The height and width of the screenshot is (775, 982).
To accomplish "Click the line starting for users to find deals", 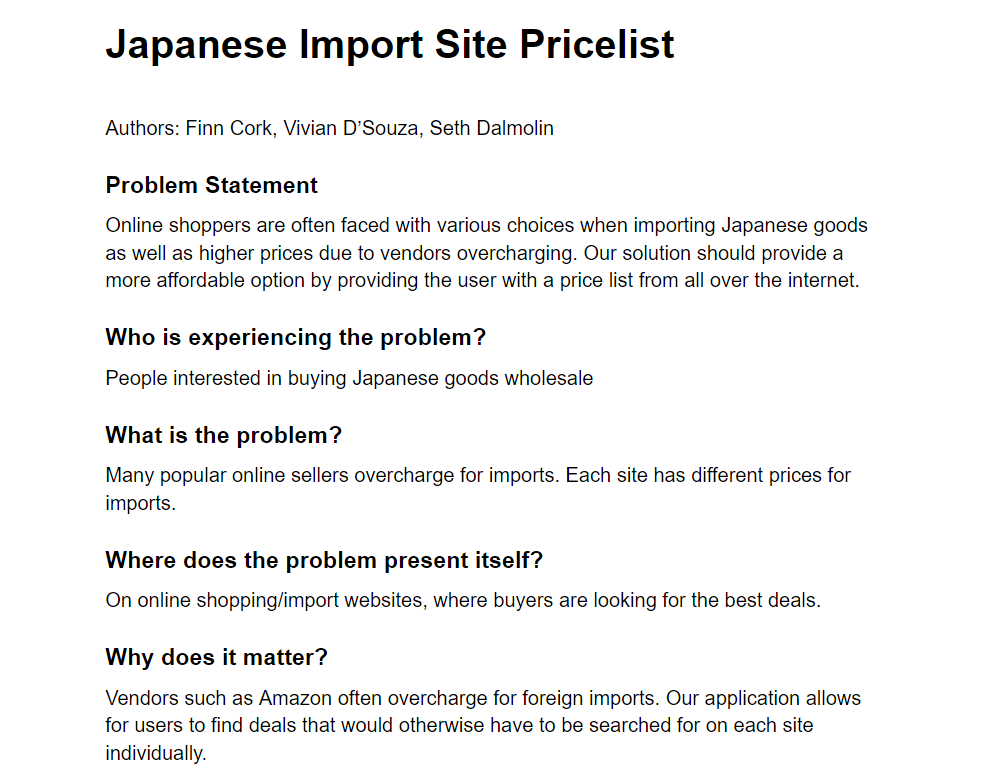I will tap(459, 726).
